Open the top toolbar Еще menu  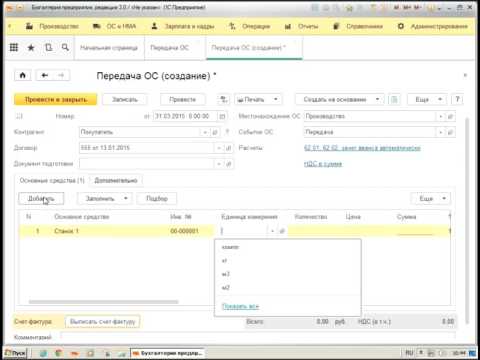pyautogui.click(x=428, y=99)
